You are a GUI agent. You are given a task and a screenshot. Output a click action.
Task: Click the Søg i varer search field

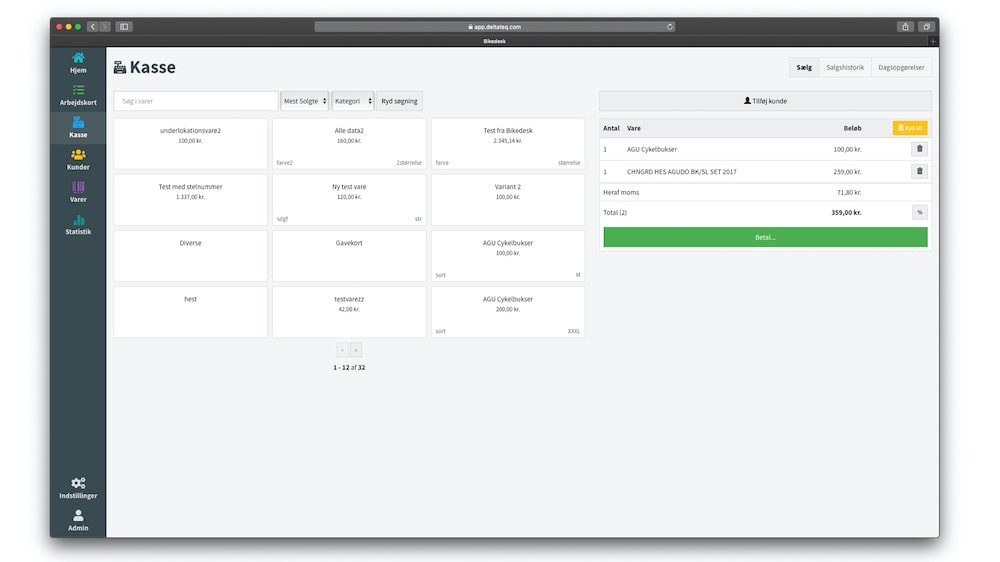click(x=195, y=101)
